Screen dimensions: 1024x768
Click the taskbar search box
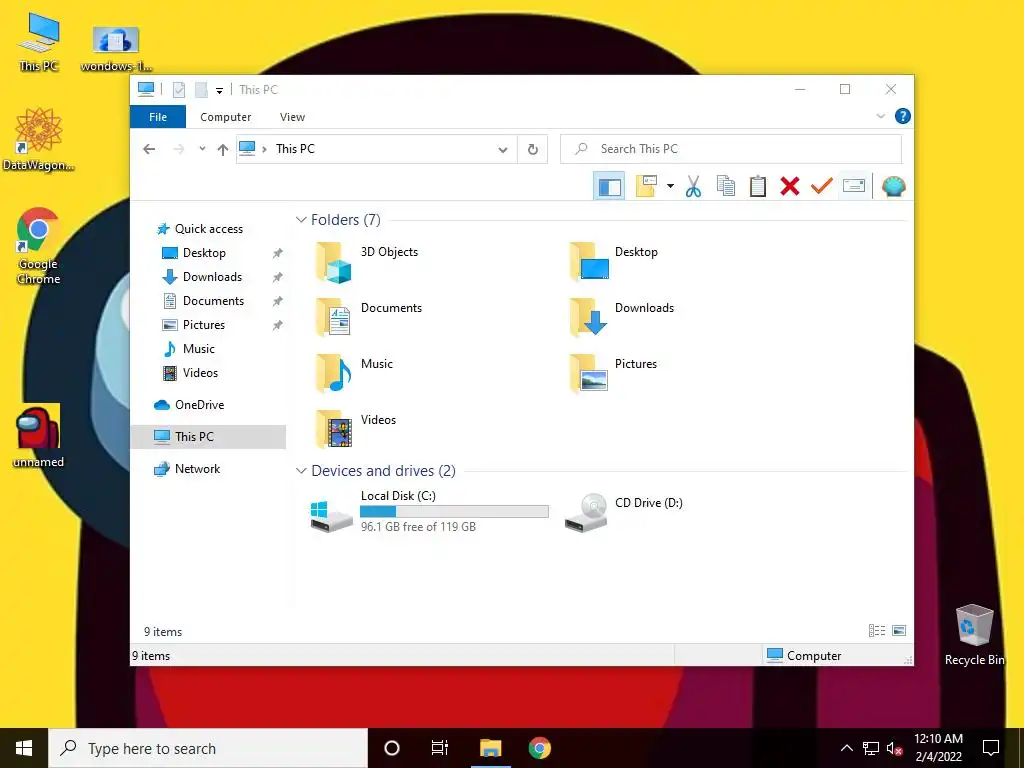208,748
